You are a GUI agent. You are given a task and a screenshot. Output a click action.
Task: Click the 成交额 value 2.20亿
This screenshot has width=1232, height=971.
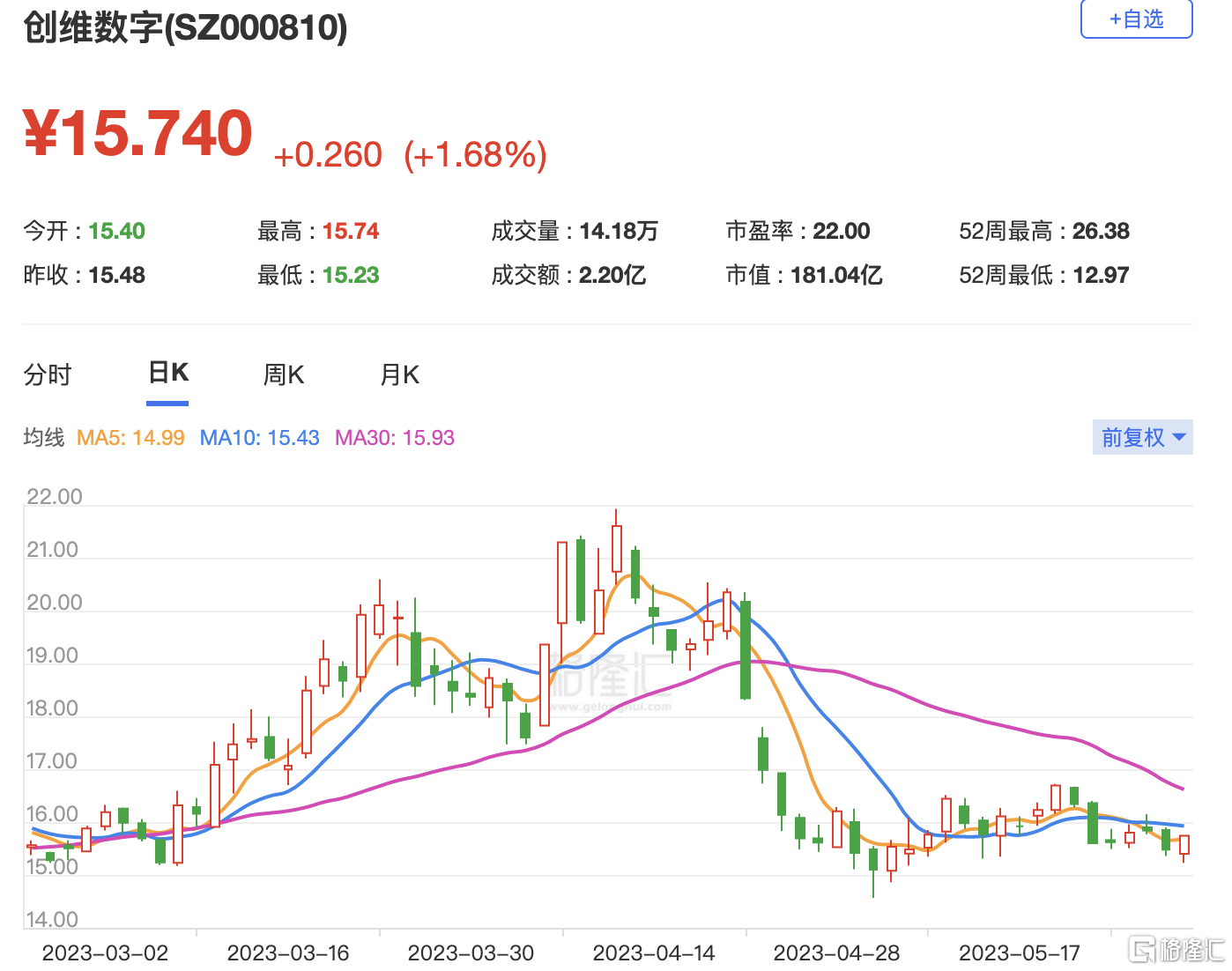click(x=612, y=275)
